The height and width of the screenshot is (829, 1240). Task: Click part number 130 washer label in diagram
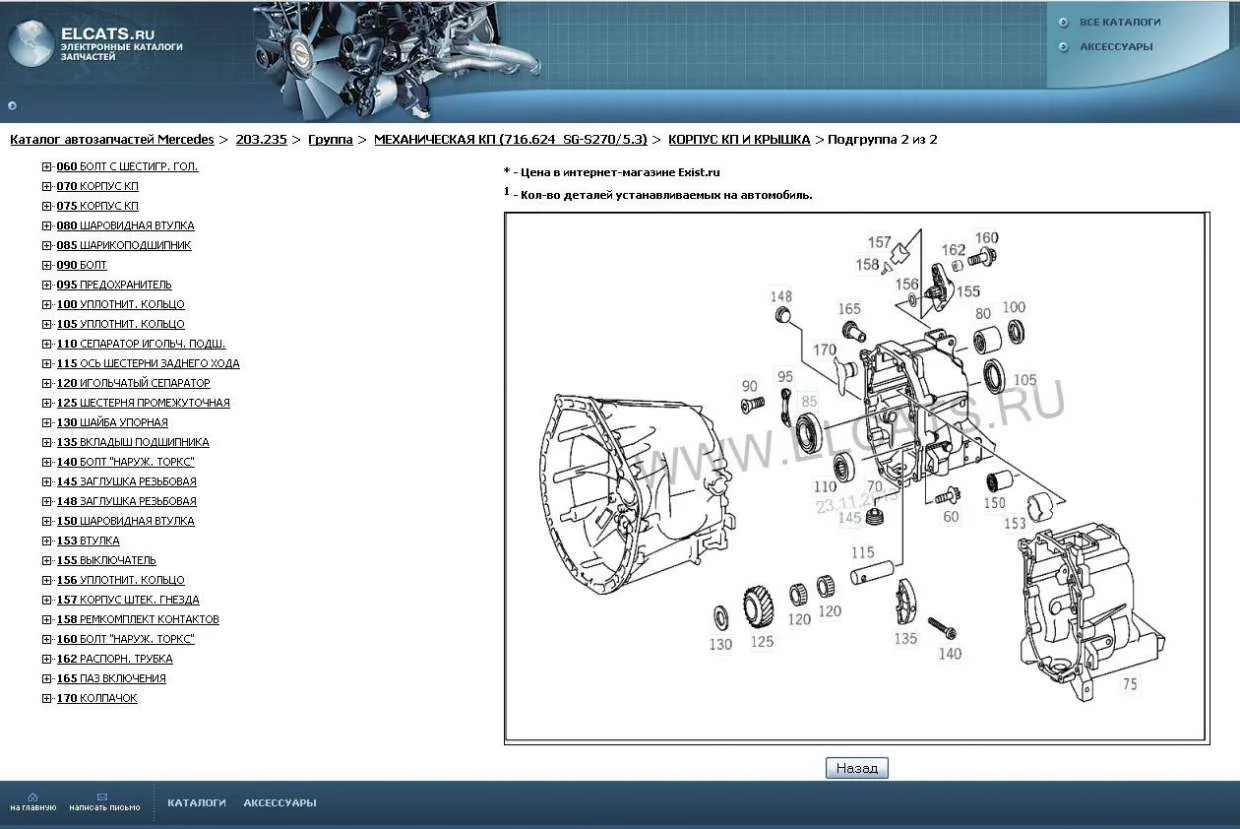pos(721,644)
